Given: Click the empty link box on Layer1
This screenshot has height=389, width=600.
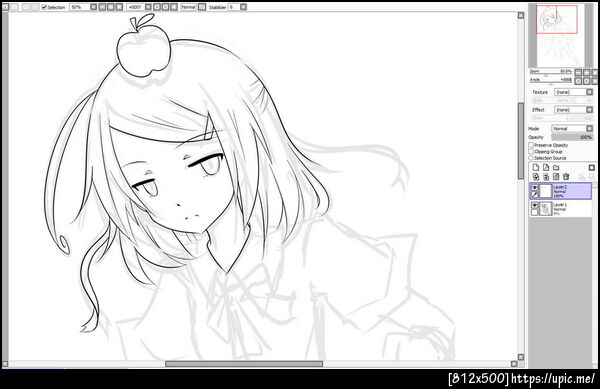Looking at the screenshot, I should pyautogui.click(x=535, y=212).
